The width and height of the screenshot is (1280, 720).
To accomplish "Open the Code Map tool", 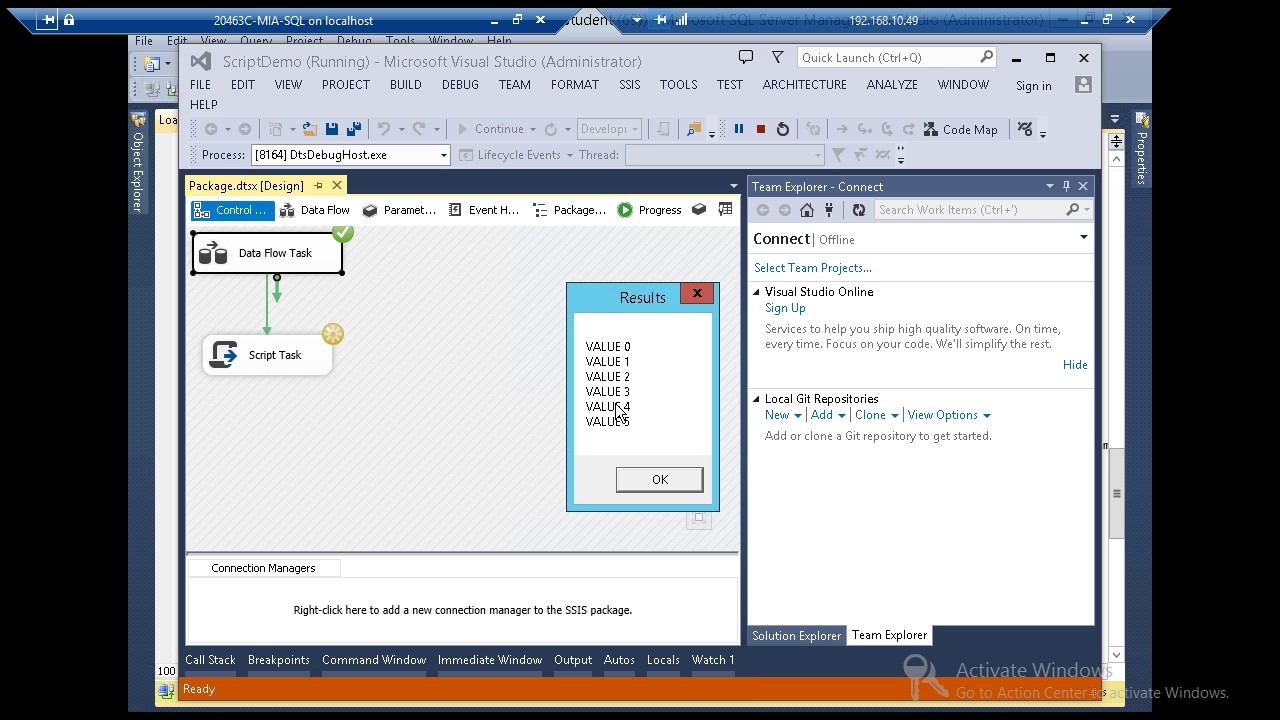I will point(961,129).
